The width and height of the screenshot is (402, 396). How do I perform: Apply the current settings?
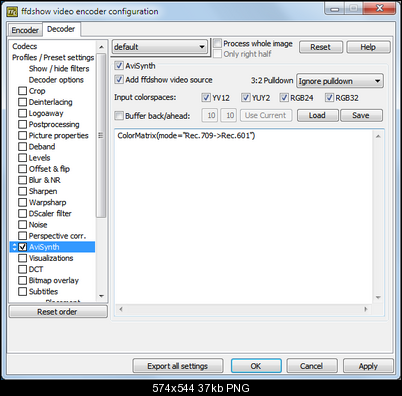[368, 366]
